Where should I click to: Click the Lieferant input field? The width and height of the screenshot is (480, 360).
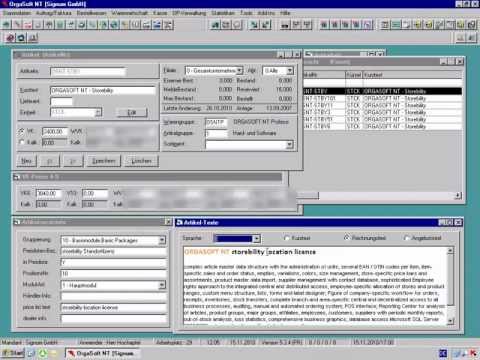tap(61, 101)
